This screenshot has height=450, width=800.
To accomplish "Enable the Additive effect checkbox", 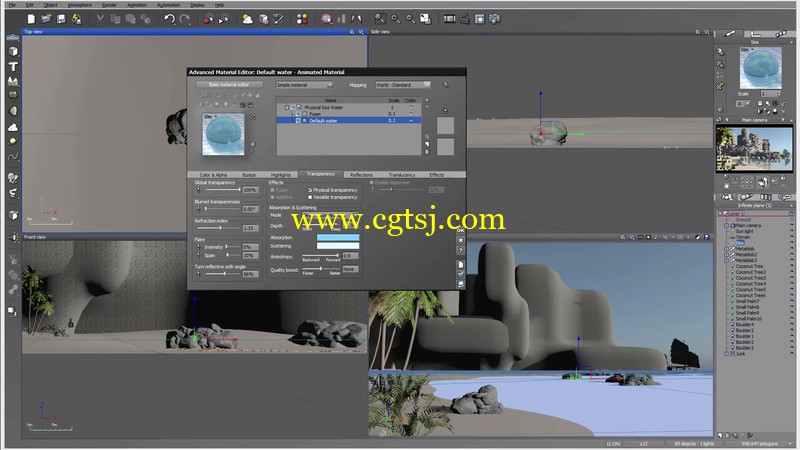I will point(272,197).
